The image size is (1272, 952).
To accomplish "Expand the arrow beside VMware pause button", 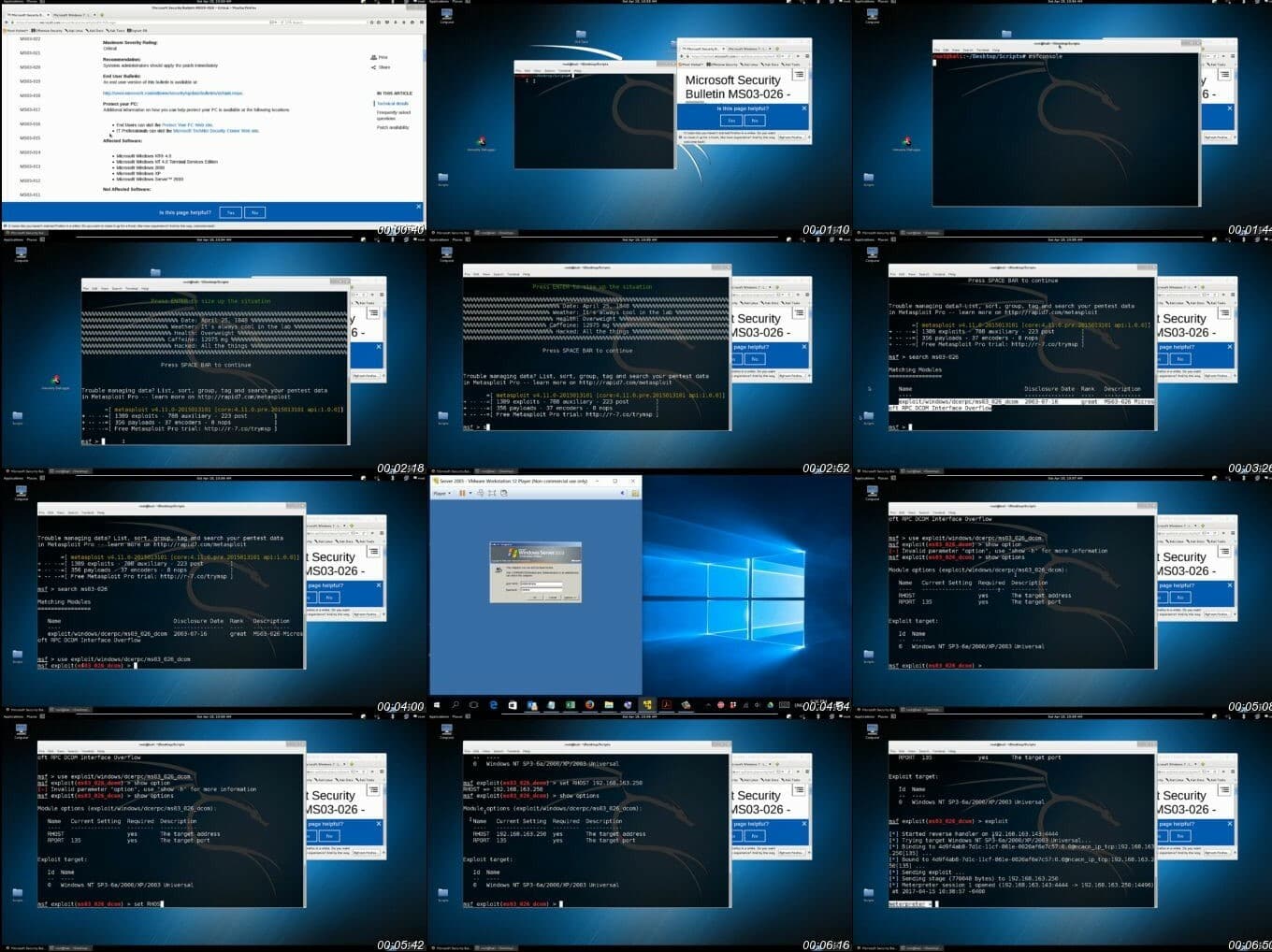I will click(470, 493).
